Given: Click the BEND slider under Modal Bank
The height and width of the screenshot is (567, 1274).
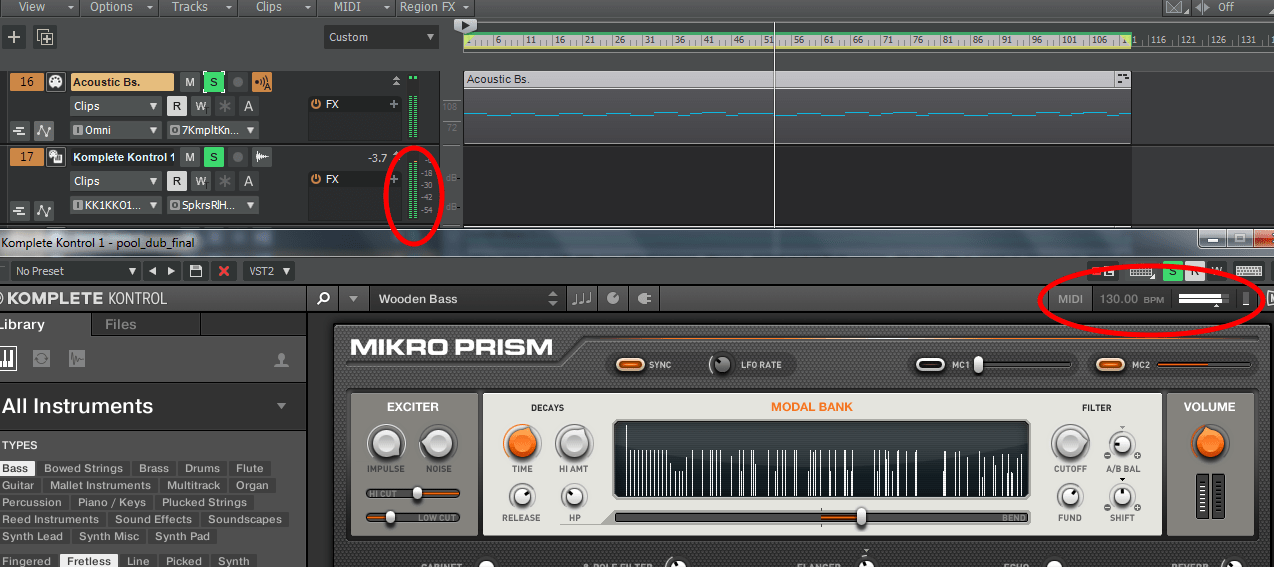Looking at the screenshot, I should 821,517.
